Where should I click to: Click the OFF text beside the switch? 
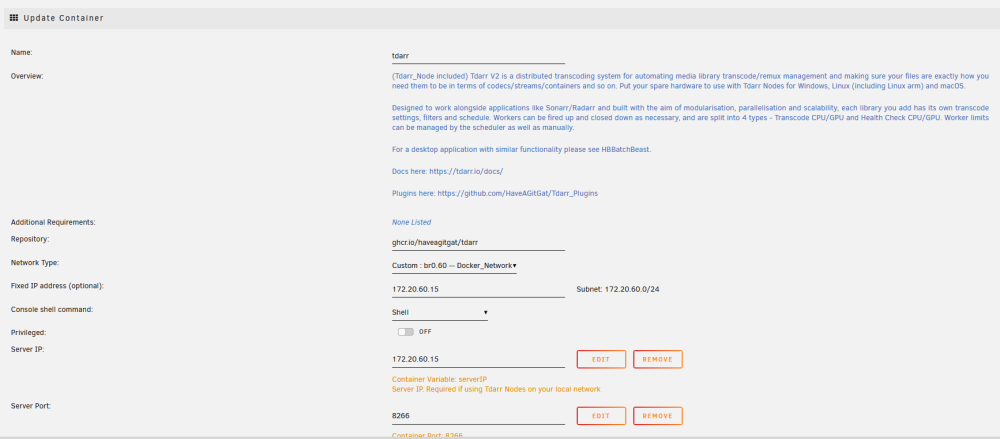click(x=425, y=332)
